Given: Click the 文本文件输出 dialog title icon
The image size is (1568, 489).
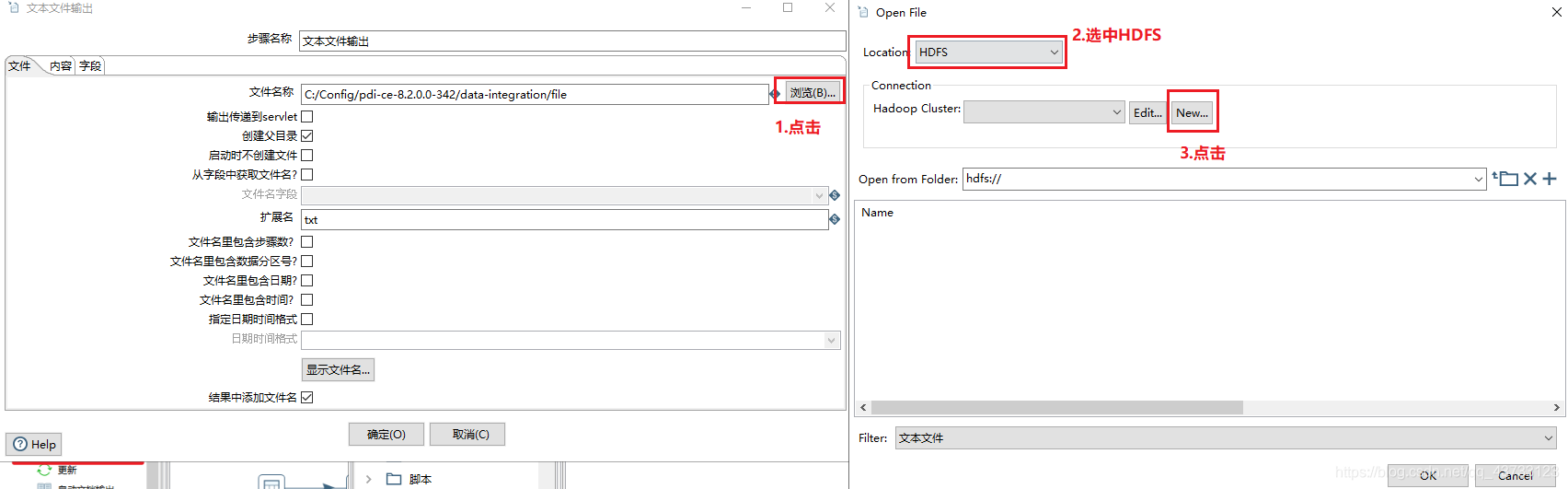Looking at the screenshot, I should click(x=14, y=7).
